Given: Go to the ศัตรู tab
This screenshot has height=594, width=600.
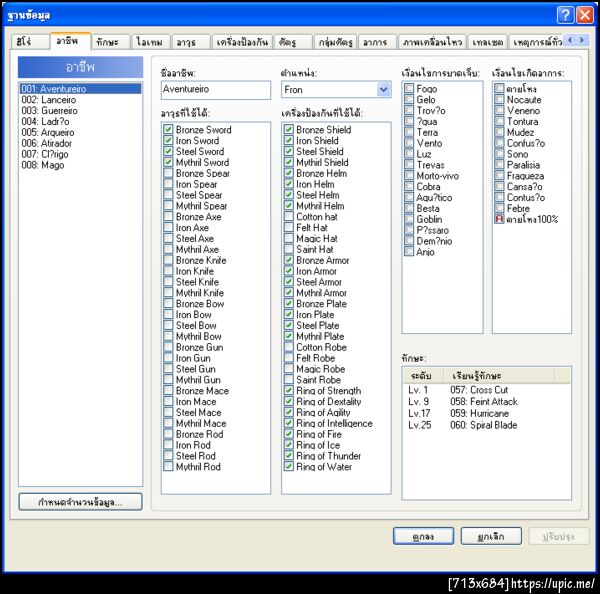Looking at the screenshot, I should [288, 42].
